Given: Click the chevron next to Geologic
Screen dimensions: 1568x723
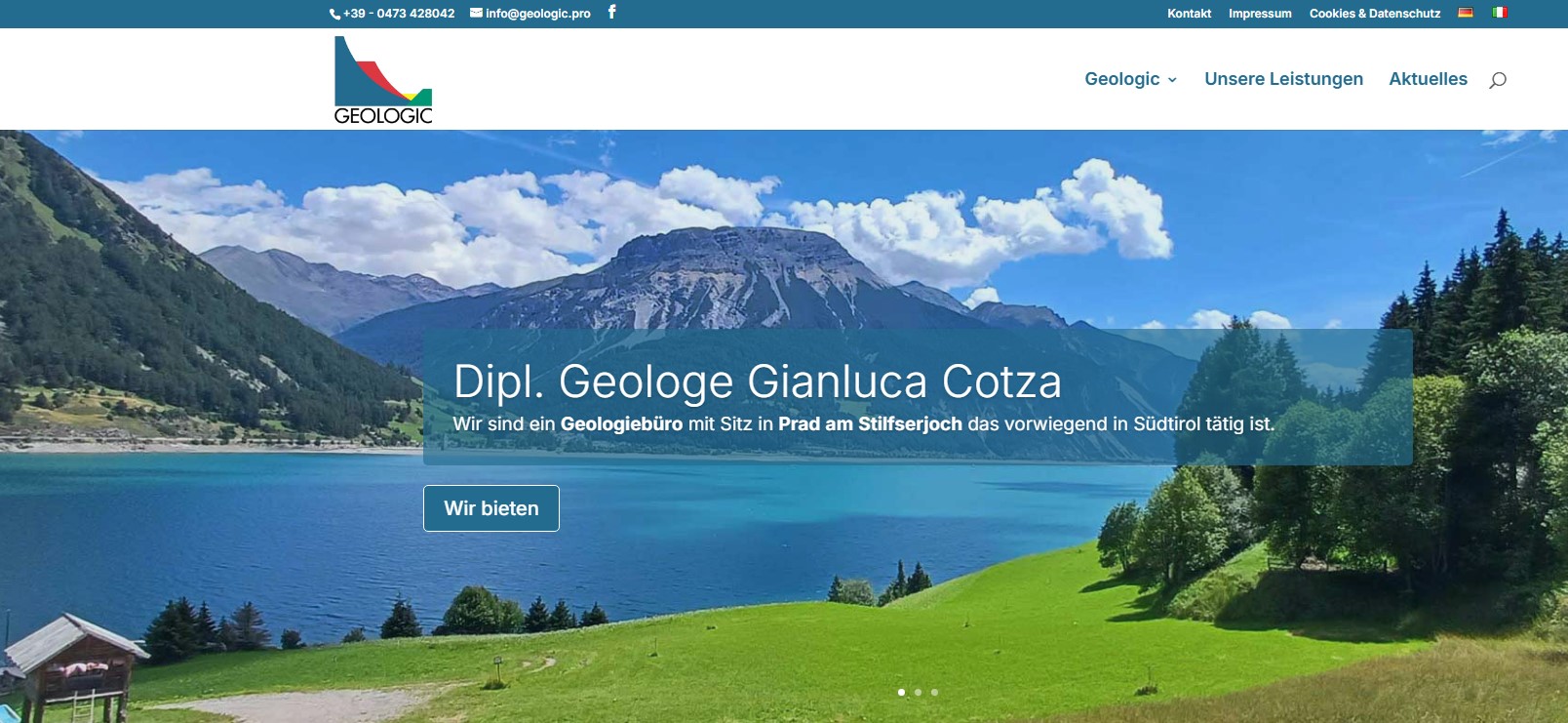Looking at the screenshot, I should [x=1172, y=80].
